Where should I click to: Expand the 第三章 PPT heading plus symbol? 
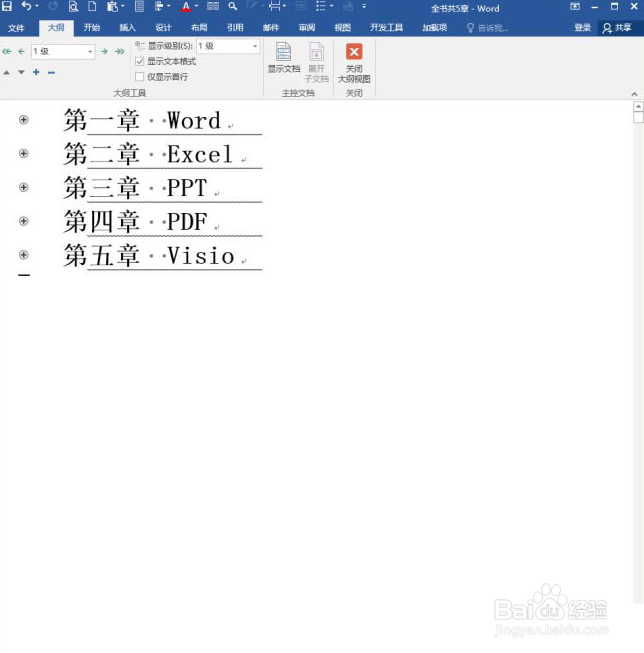click(x=24, y=187)
